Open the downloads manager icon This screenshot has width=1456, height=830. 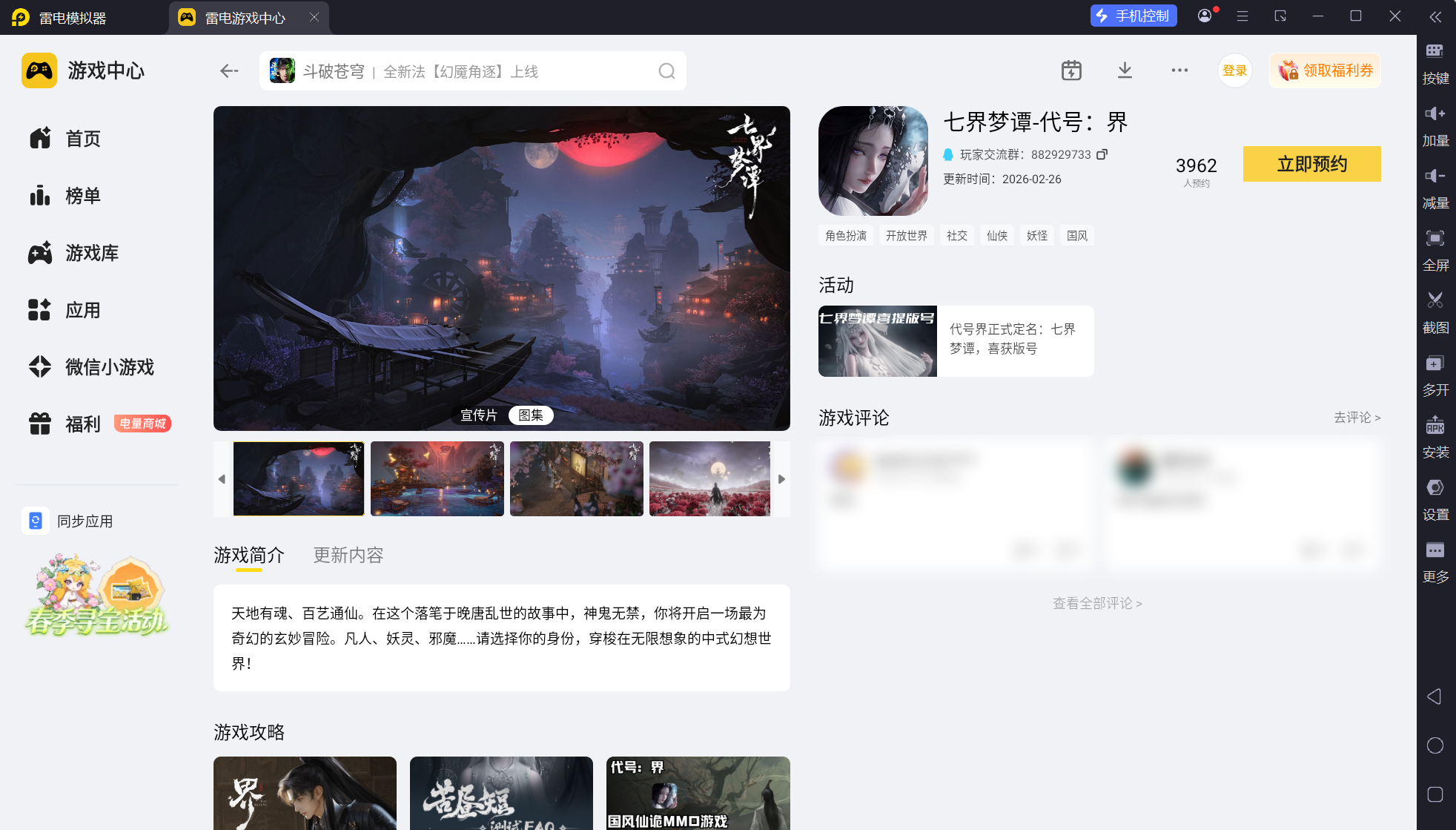1125,70
